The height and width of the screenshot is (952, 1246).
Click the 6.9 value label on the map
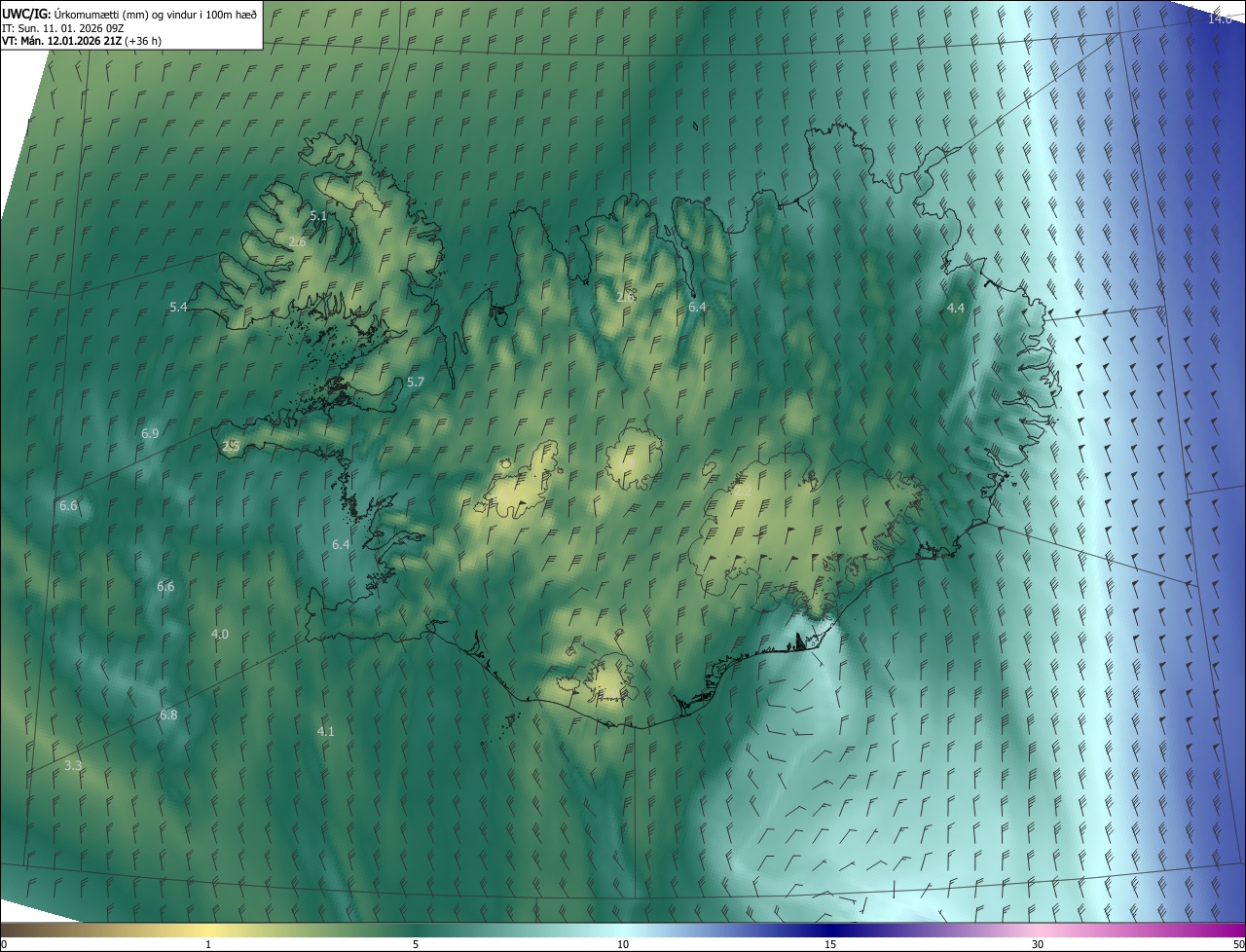pyautogui.click(x=150, y=433)
